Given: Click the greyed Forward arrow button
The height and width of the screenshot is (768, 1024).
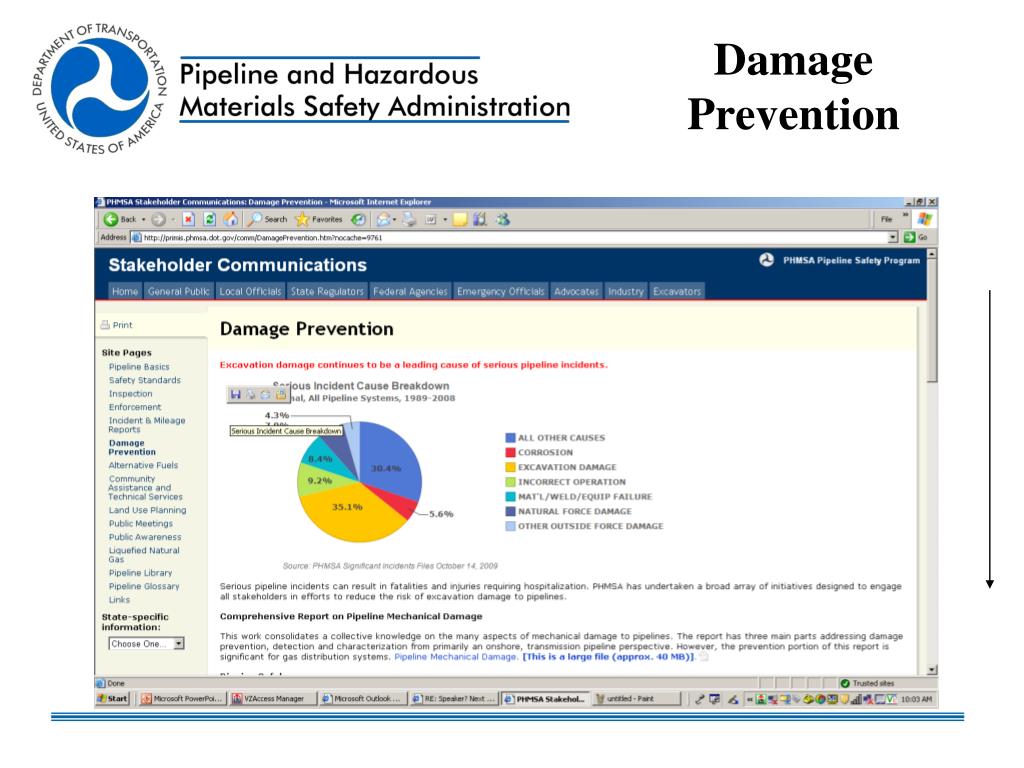Looking at the screenshot, I should coord(158,219).
